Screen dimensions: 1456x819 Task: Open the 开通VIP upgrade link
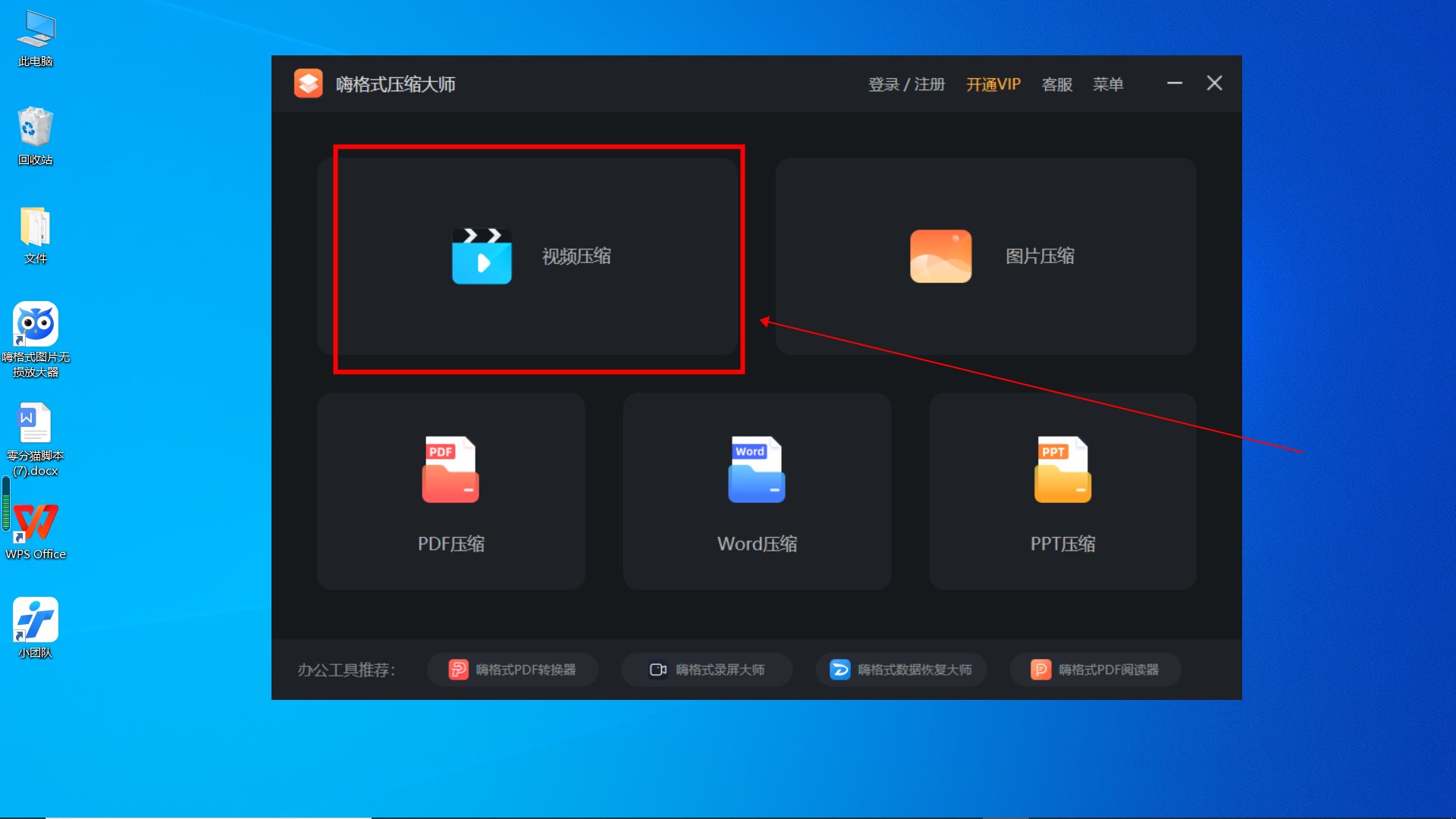pos(993,84)
